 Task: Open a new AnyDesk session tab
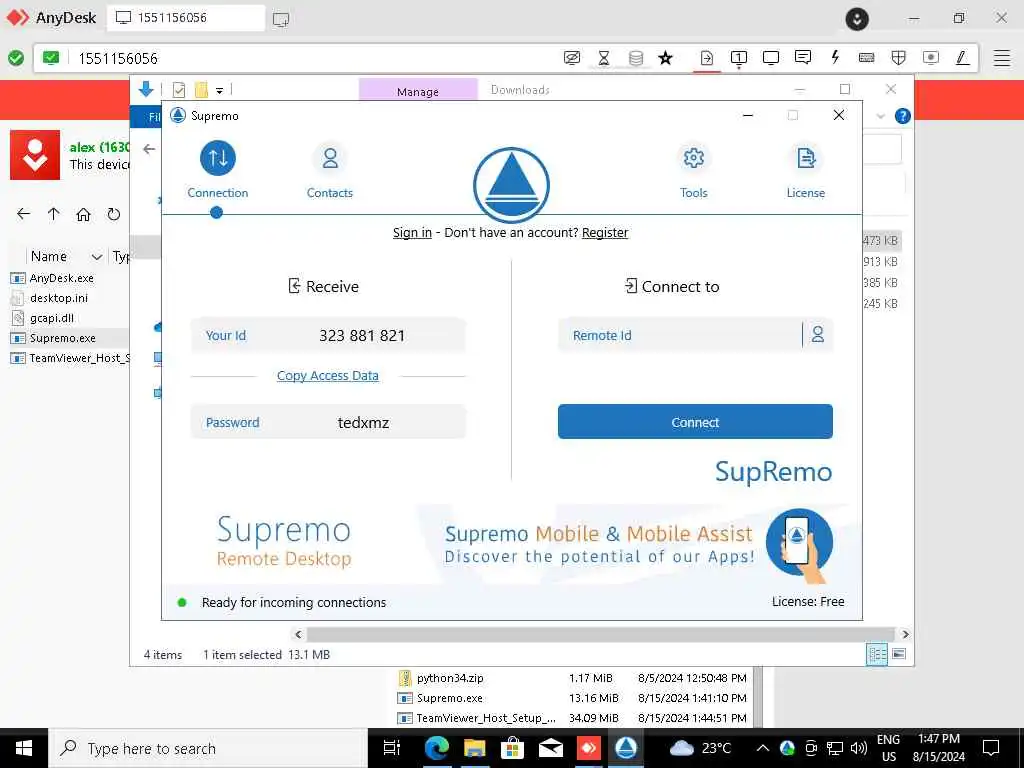[281, 19]
